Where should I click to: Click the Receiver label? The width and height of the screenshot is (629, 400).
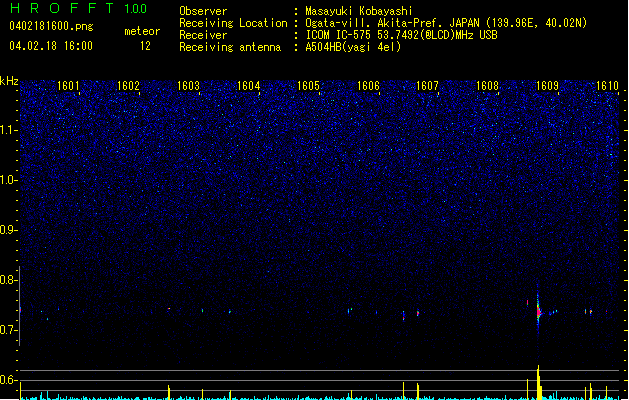(x=203, y=35)
